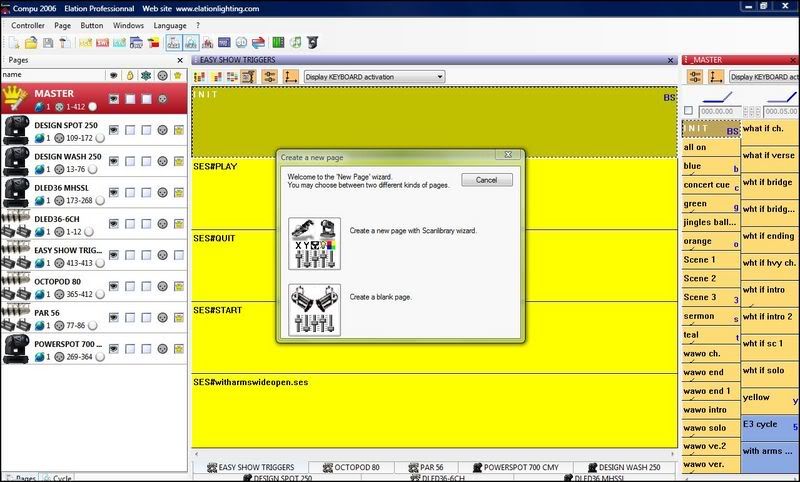Viewport: 800px width, 482px height.
Task: Open the Display KEYBOARD activation dropdown
Action: point(374,77)
